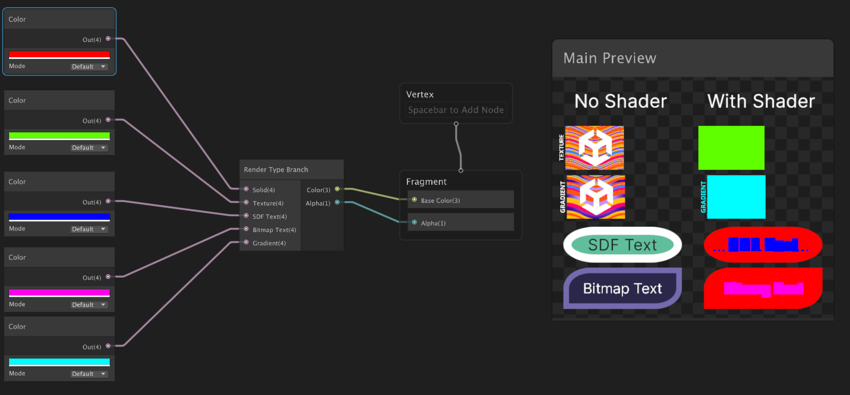Click the SDF Text pill in preview
850x395 pixels.
622,245
